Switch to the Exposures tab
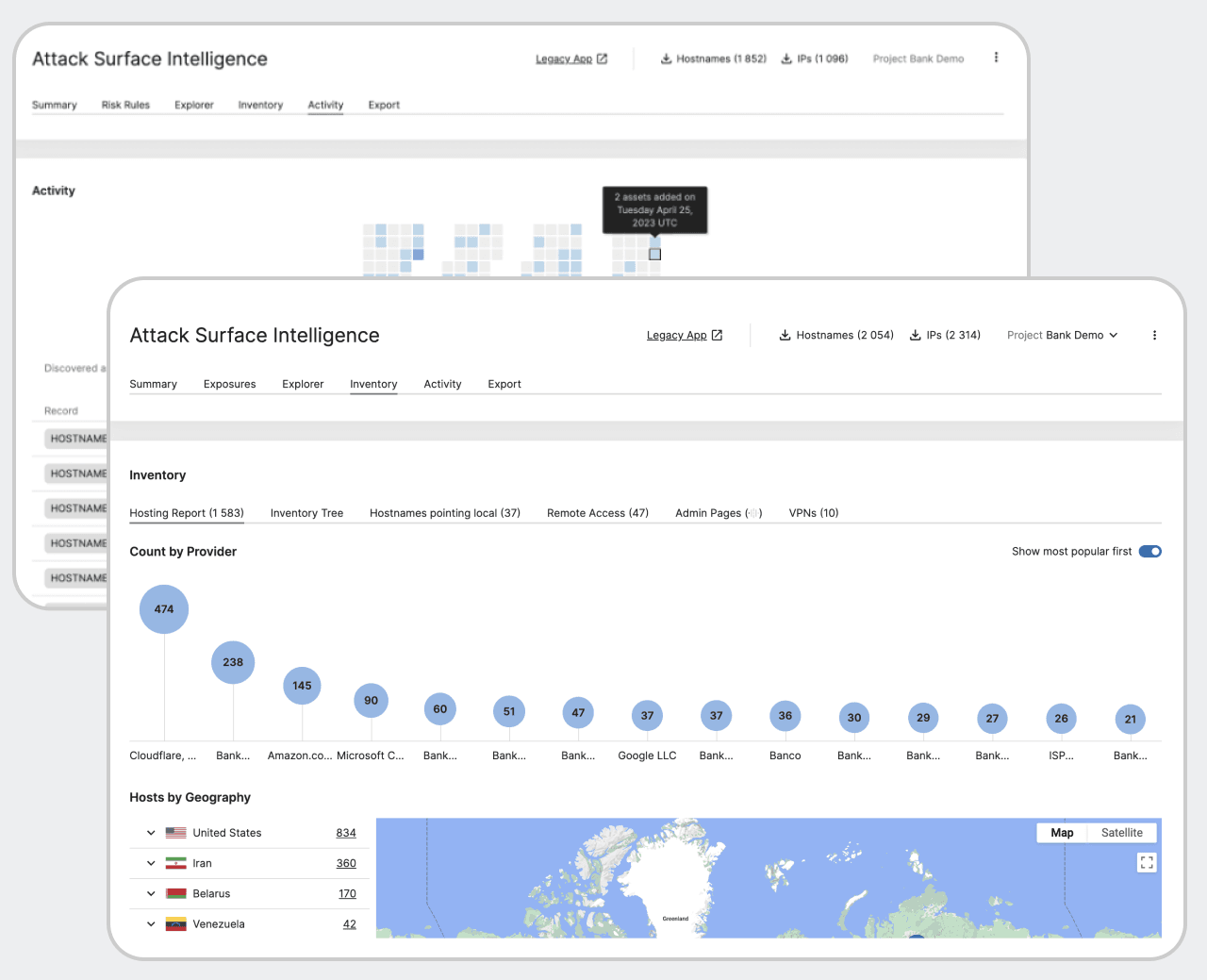This screenshot has height=980, width=1207. (229, 384)
